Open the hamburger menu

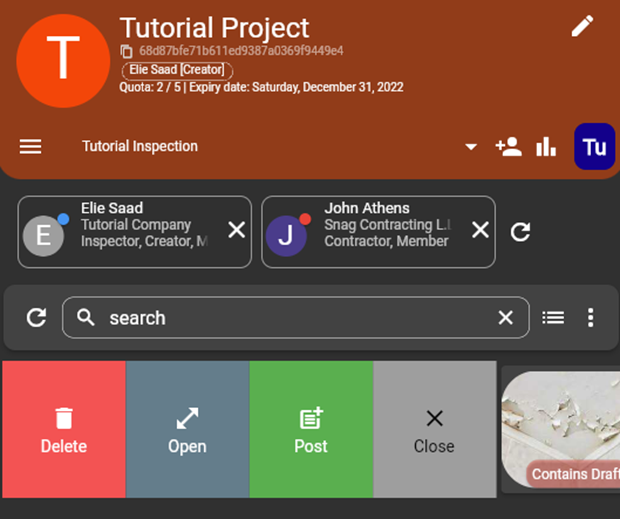click(x=31, y=147)
